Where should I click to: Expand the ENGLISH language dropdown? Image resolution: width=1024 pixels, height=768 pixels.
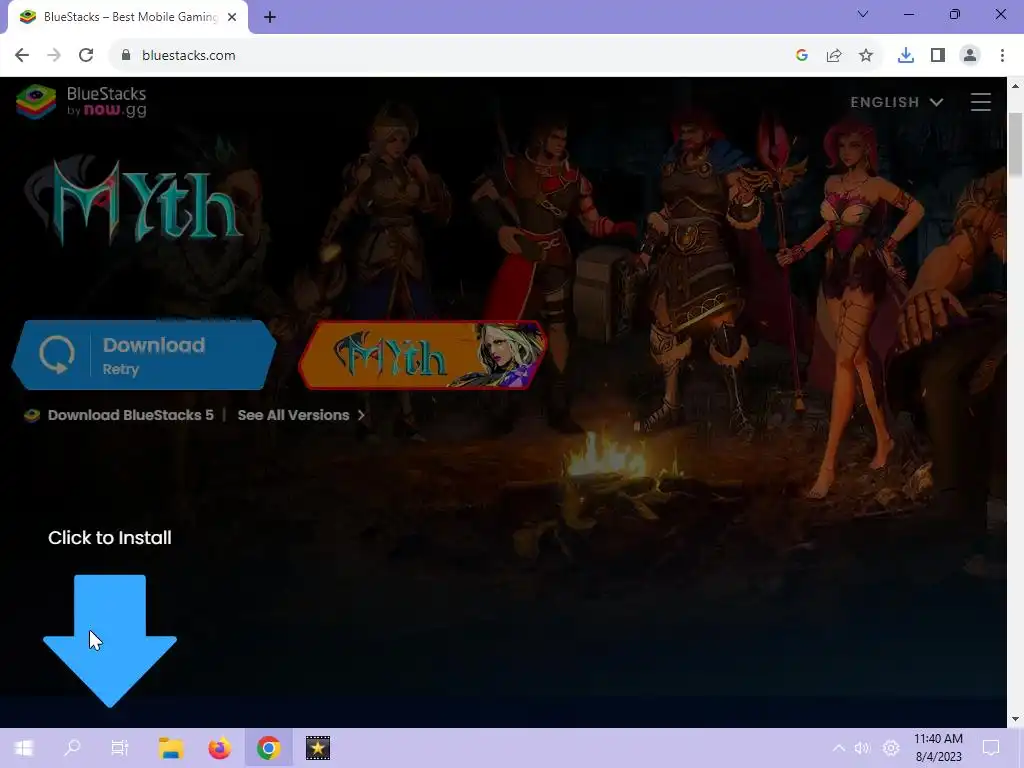(x=897, y=102)
